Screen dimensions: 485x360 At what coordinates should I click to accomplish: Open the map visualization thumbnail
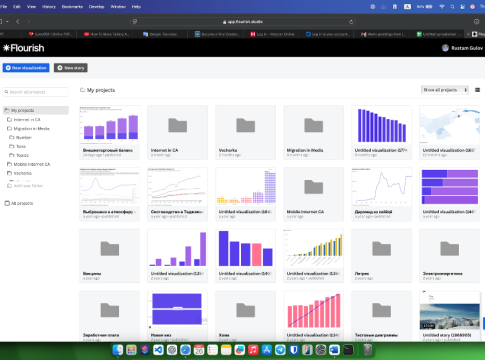point(449,132)
